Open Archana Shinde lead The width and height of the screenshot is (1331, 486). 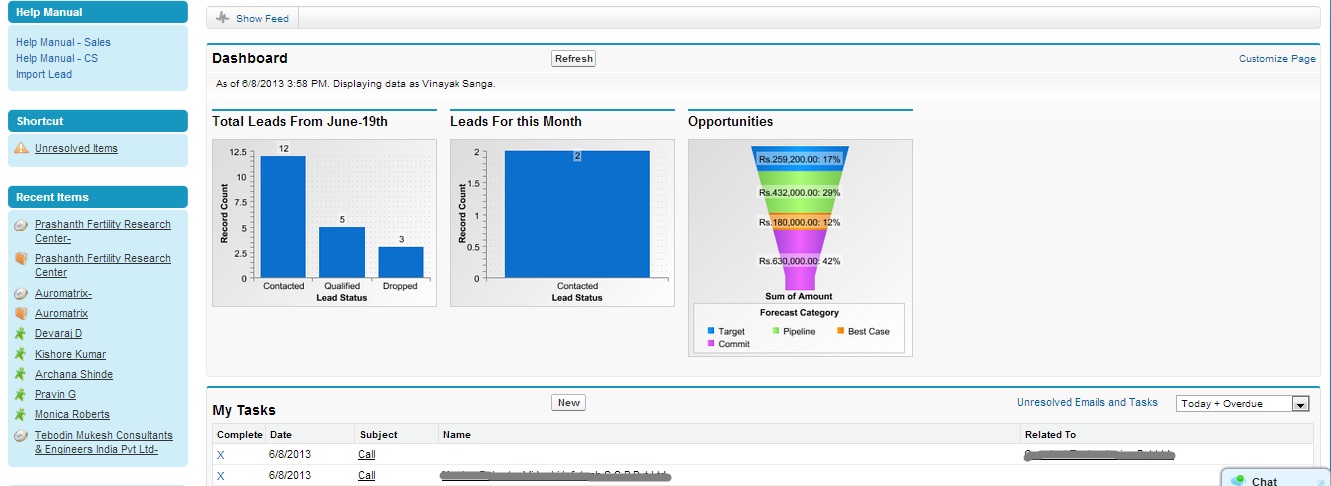(74, 374)
